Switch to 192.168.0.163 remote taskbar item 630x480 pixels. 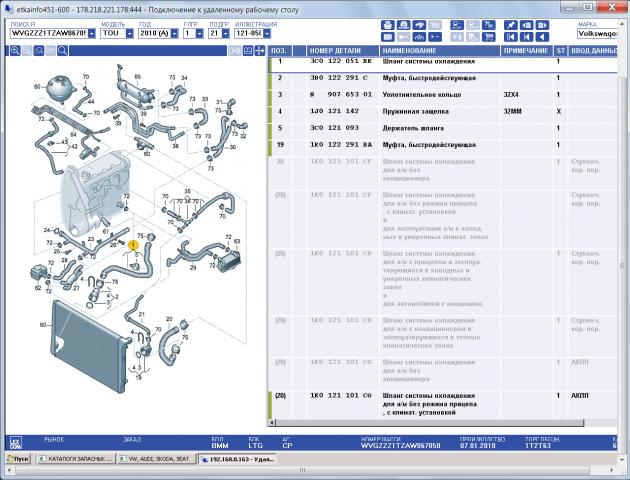(237, 459)
